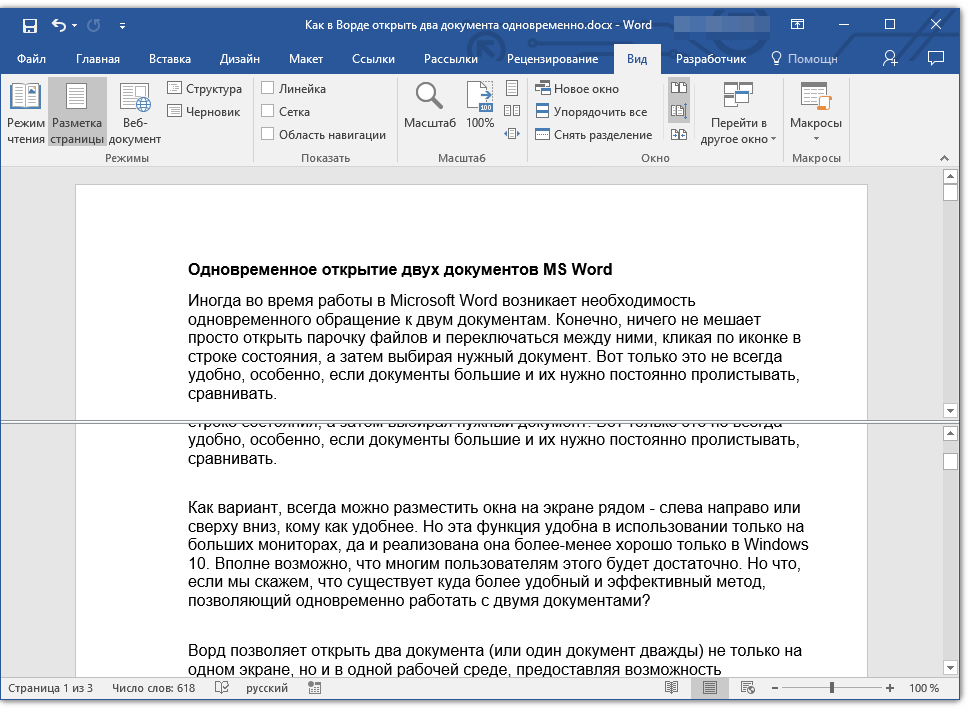This screenshot has height=708, width=968.
Task: Set zoom to 100% in ribbon
Action: tap(480, 107)
